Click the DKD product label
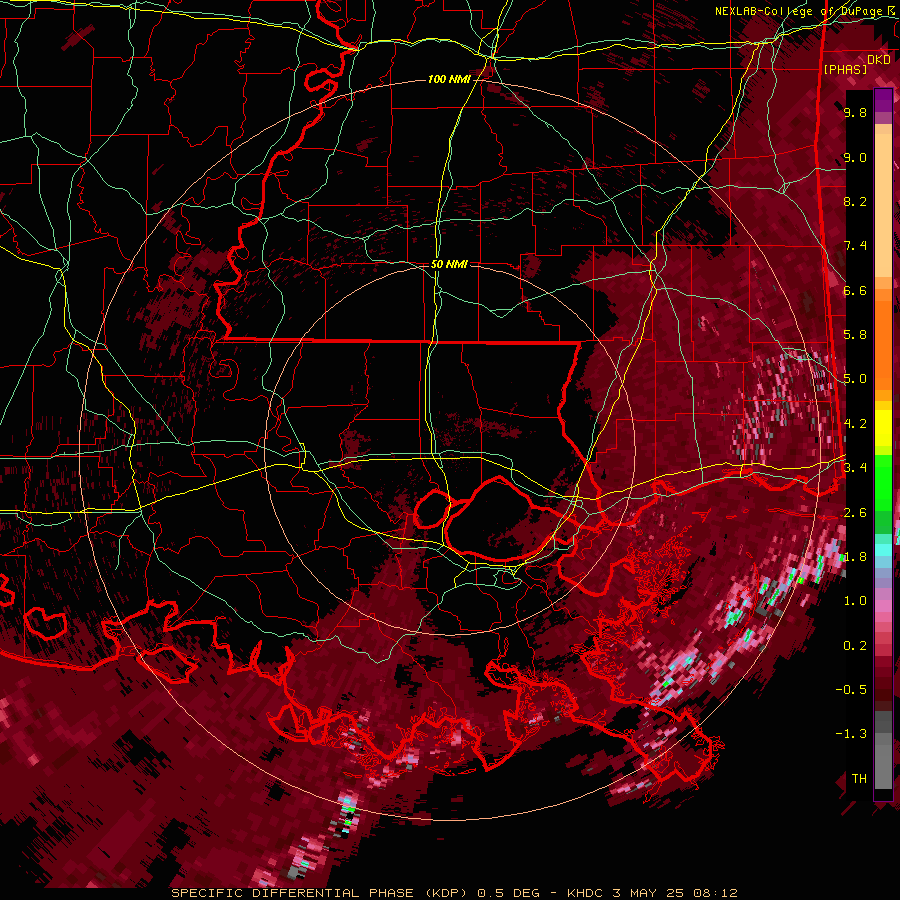The width and height of the screenshot is (900, 900). point(879,60)
